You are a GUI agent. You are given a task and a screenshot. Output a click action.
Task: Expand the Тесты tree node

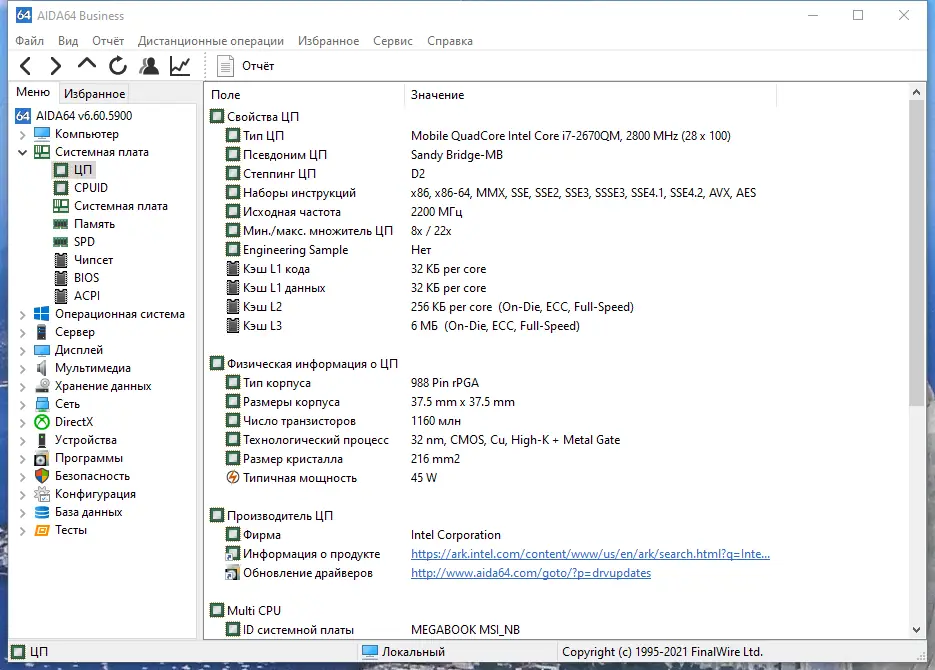[x=23, y=531]
